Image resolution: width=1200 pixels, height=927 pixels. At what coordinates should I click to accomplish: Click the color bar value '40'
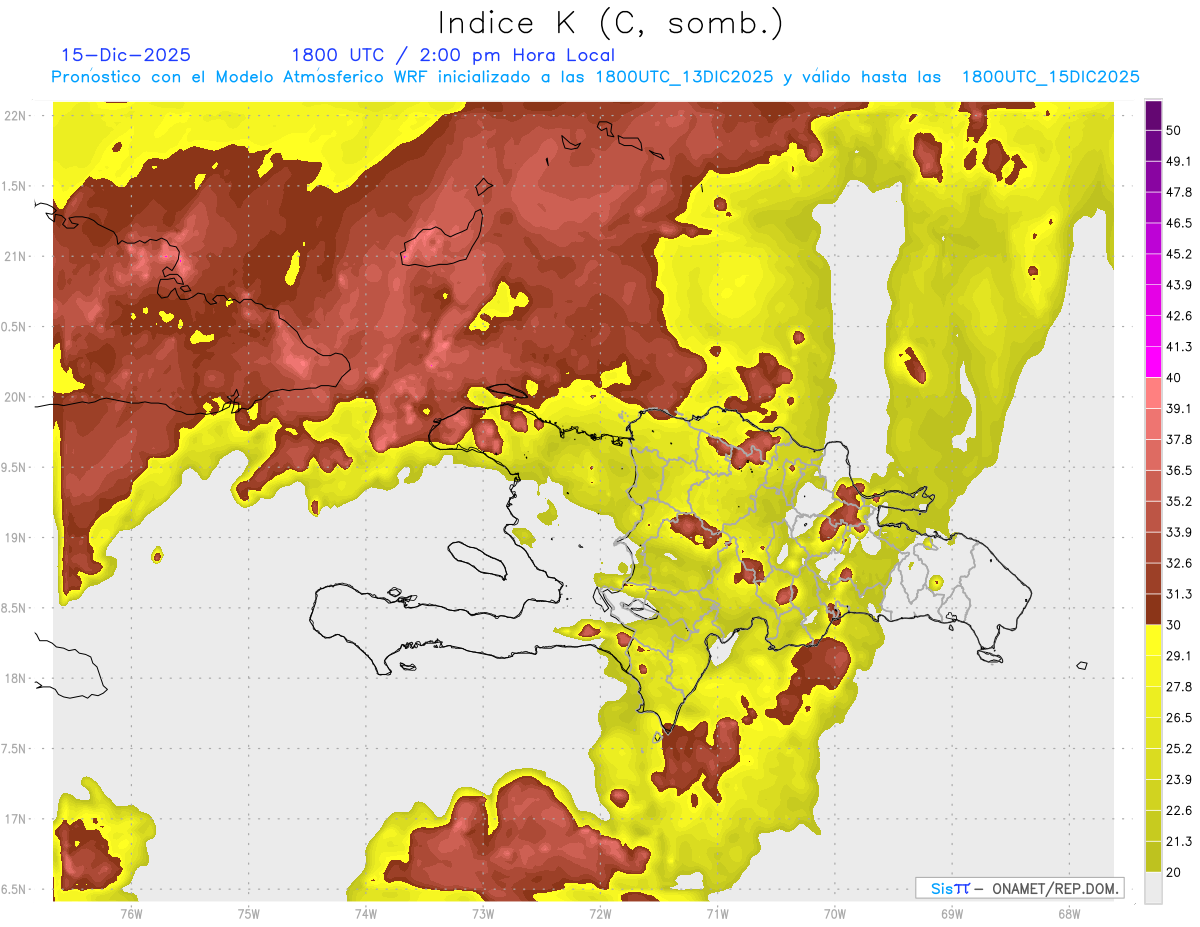click(1174, 378)
